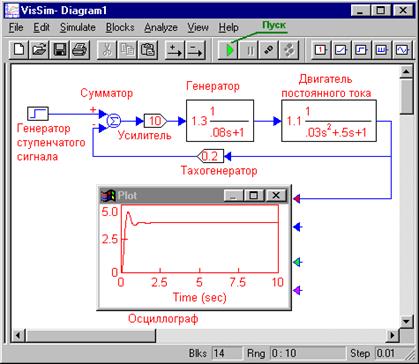
Task: Click the VisSim window system menu icon
Action: pos(11,10)
